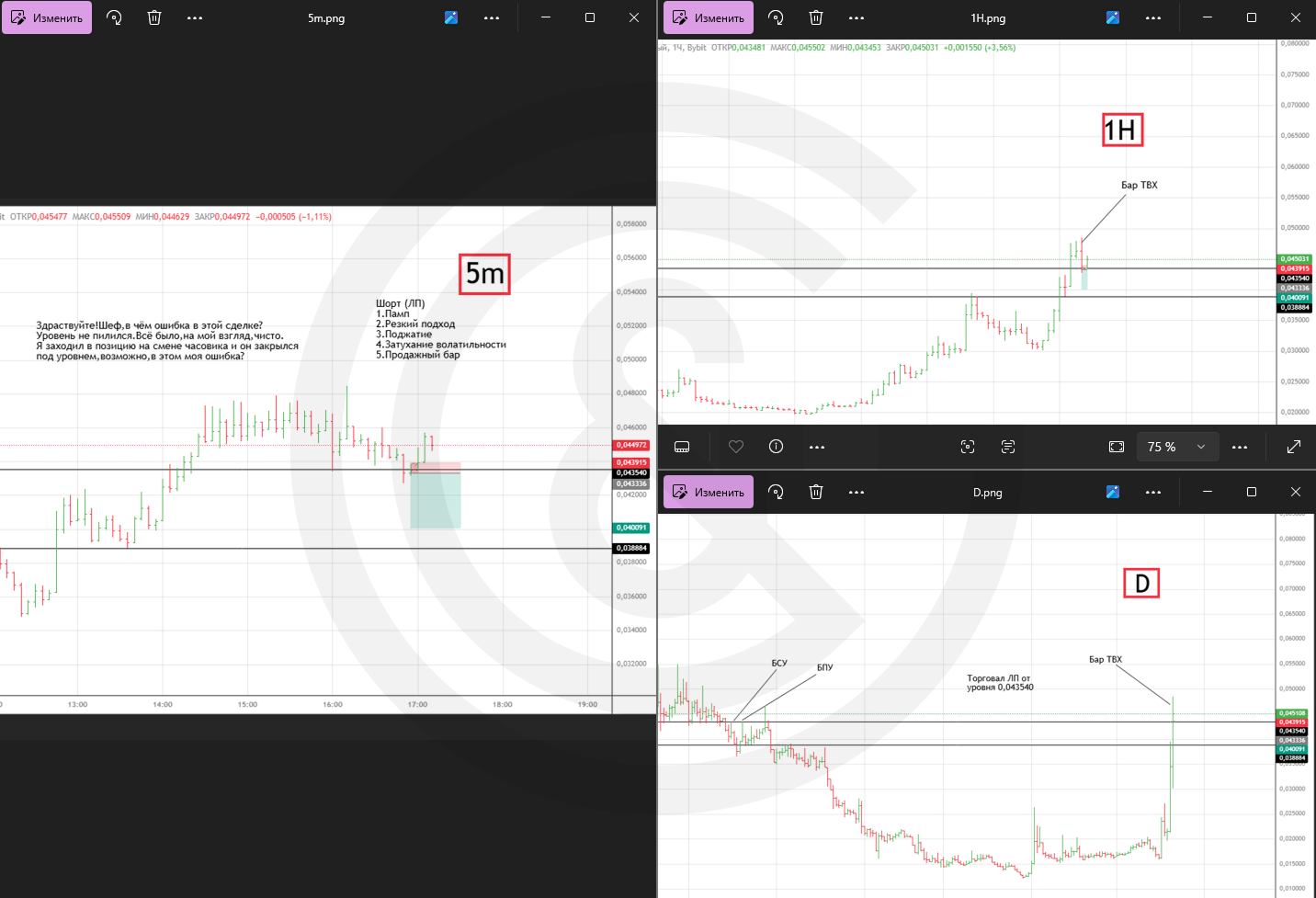
Task: Click the green 0,045031 price tag in 1H chart
Action: 1295,259
